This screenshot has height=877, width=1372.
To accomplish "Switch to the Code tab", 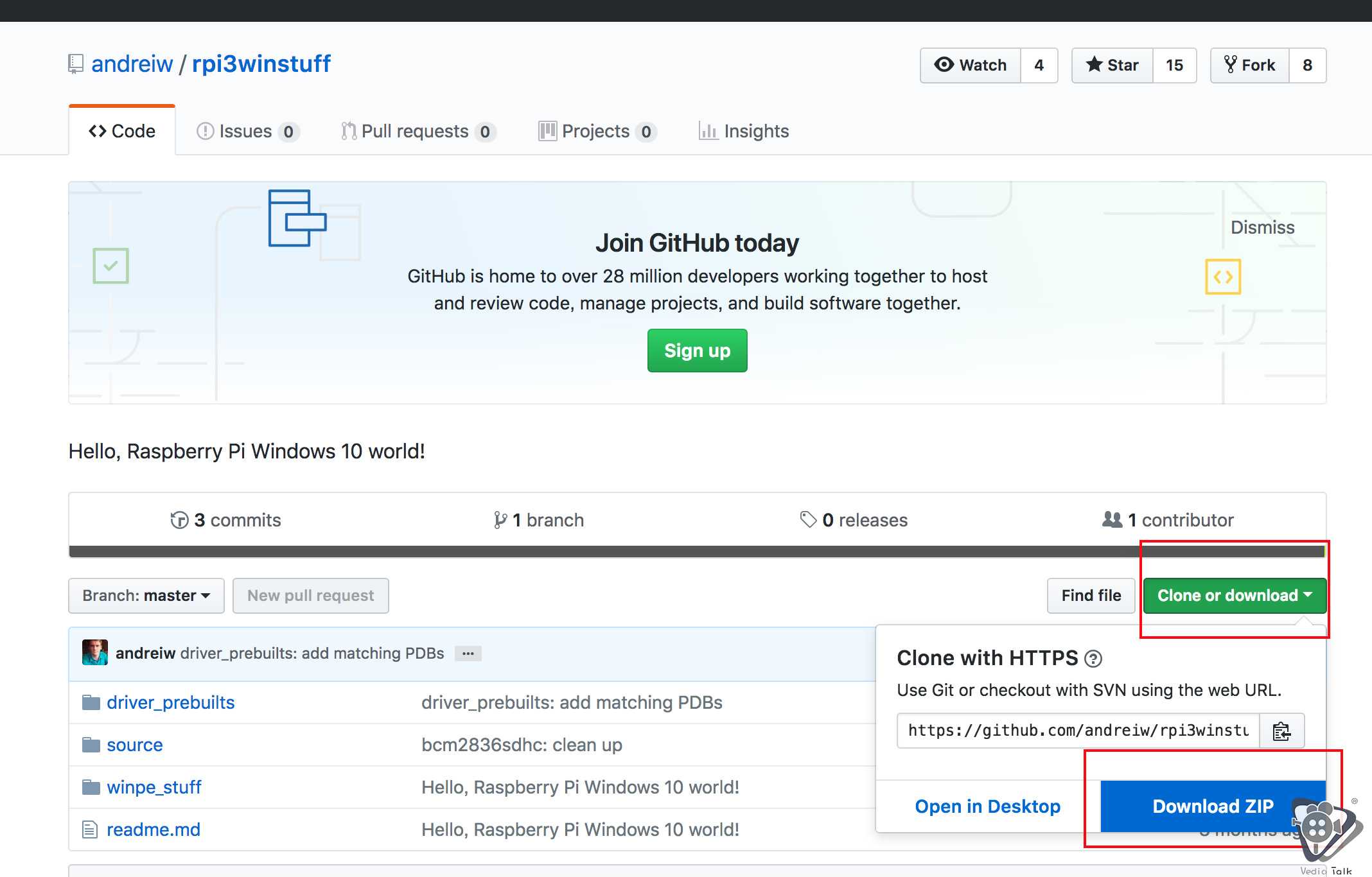I will coord(122,131).
